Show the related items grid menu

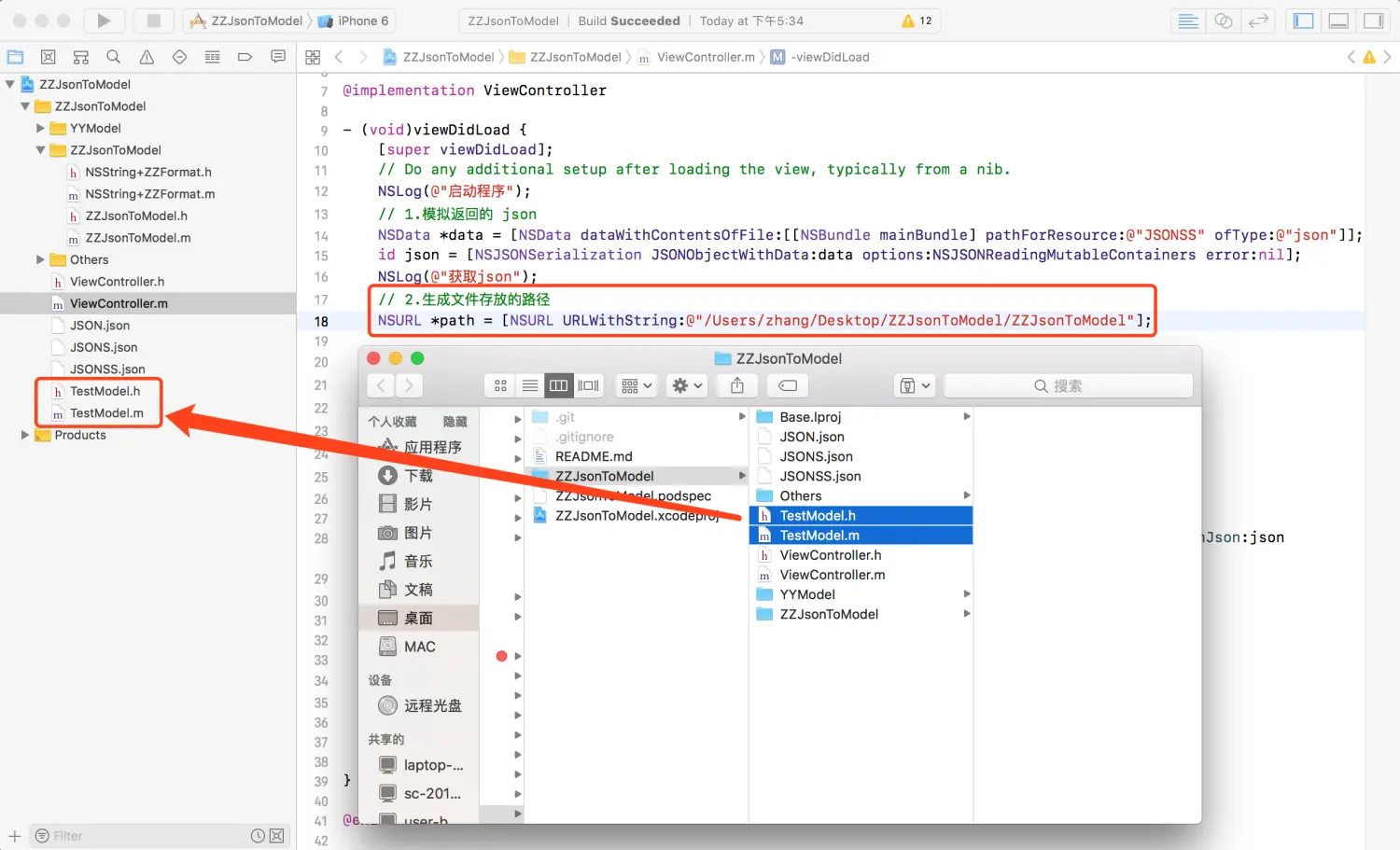click(313, 57)
